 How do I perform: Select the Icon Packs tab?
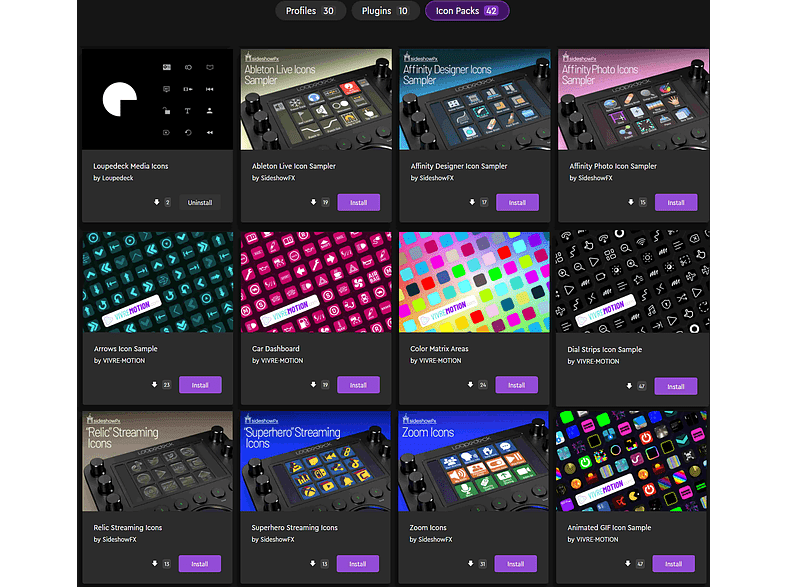(x=467, y=11)
